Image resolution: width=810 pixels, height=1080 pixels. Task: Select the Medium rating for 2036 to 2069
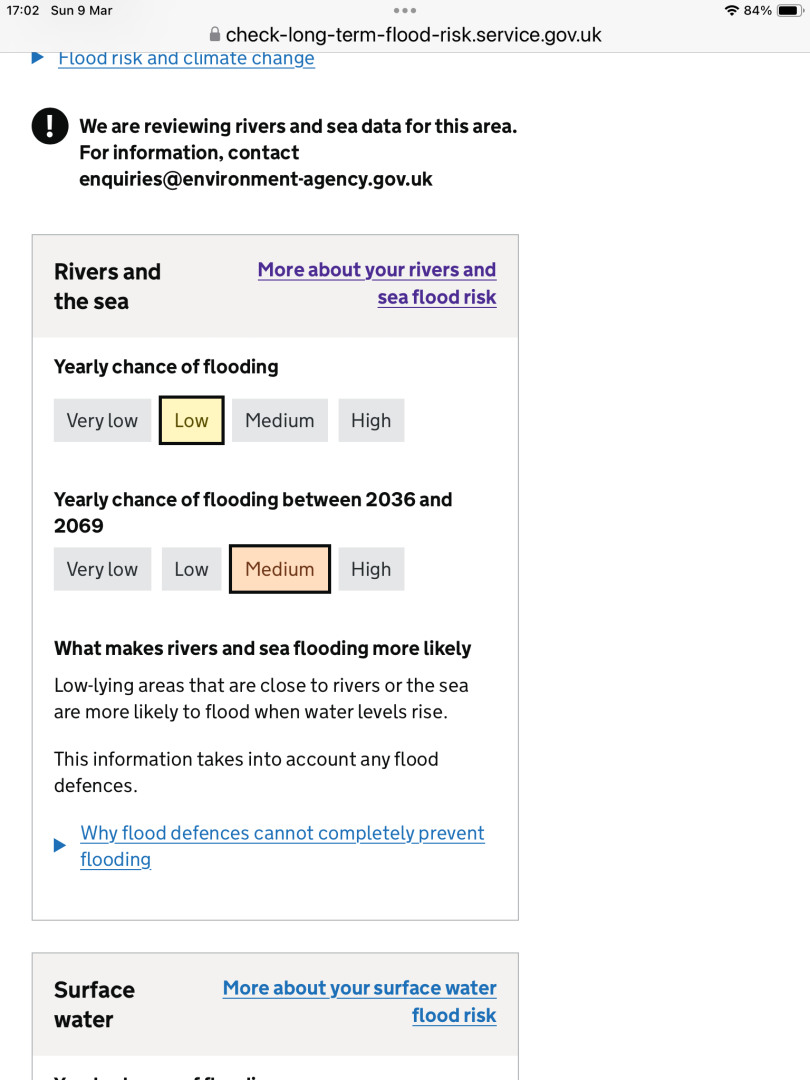[x=279, y=568]
